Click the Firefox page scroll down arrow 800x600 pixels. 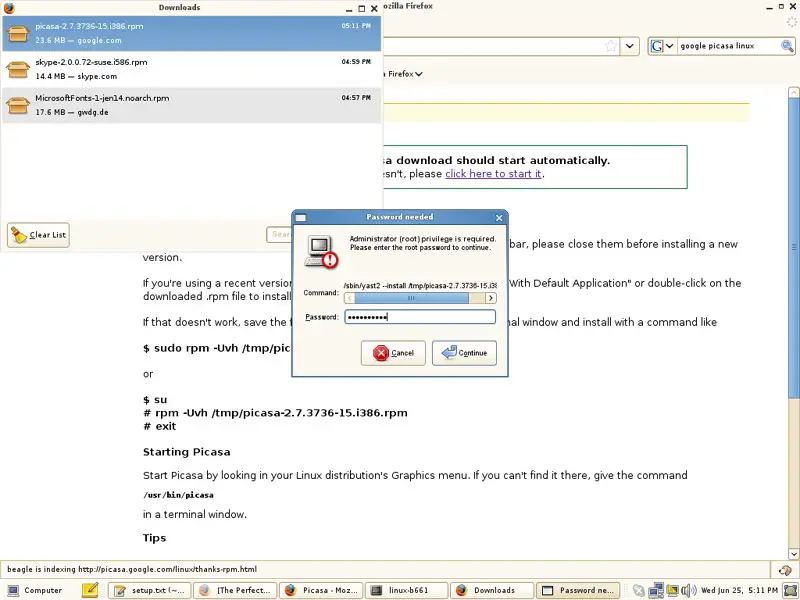(x=794, y=554)
